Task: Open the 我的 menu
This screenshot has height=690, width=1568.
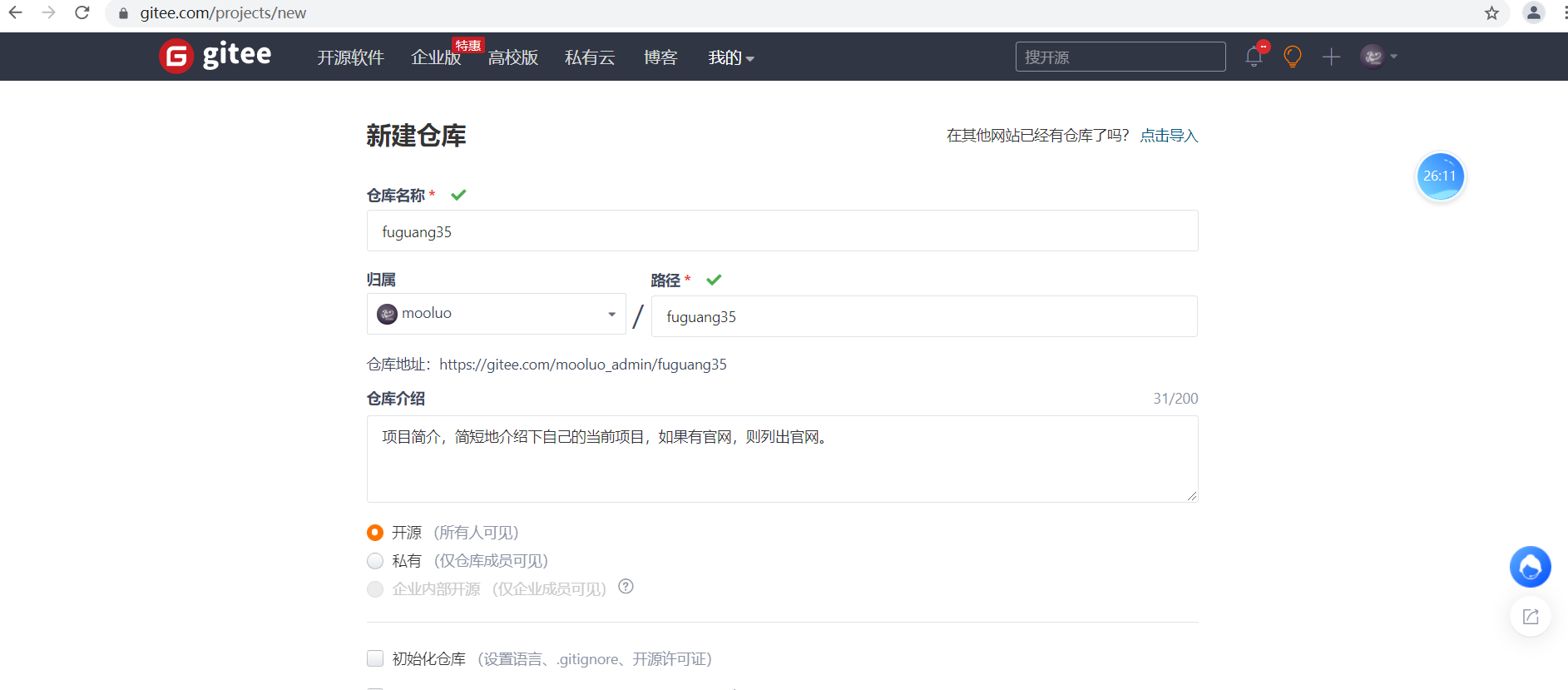Action: 731,57
